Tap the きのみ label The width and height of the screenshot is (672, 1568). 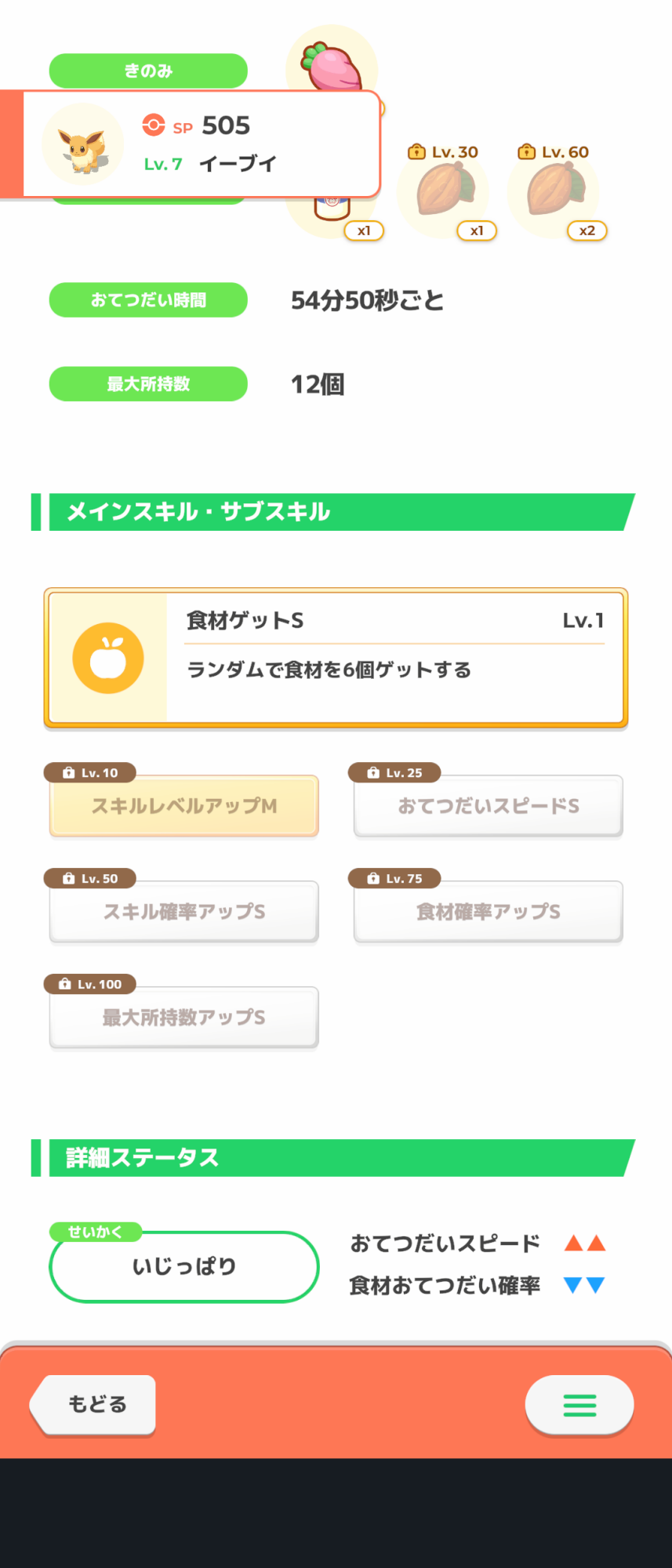[148, 71]
